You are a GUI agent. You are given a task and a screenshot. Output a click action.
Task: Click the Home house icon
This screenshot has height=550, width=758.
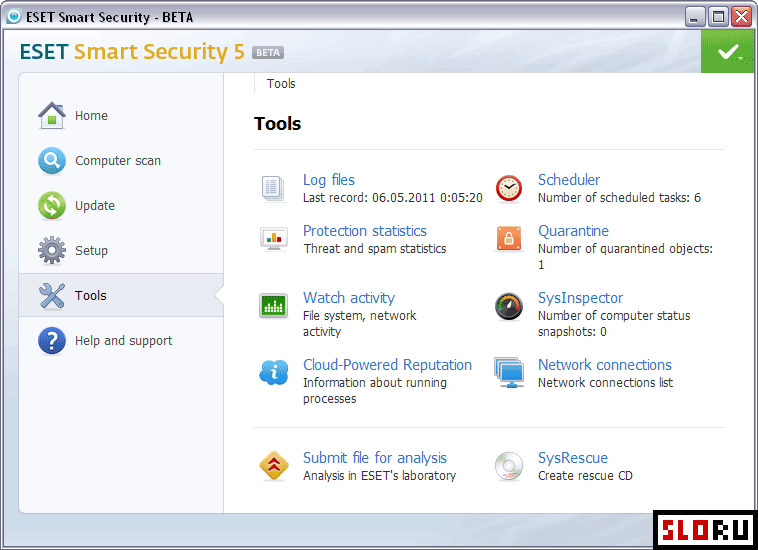click(x=52, y=116)
